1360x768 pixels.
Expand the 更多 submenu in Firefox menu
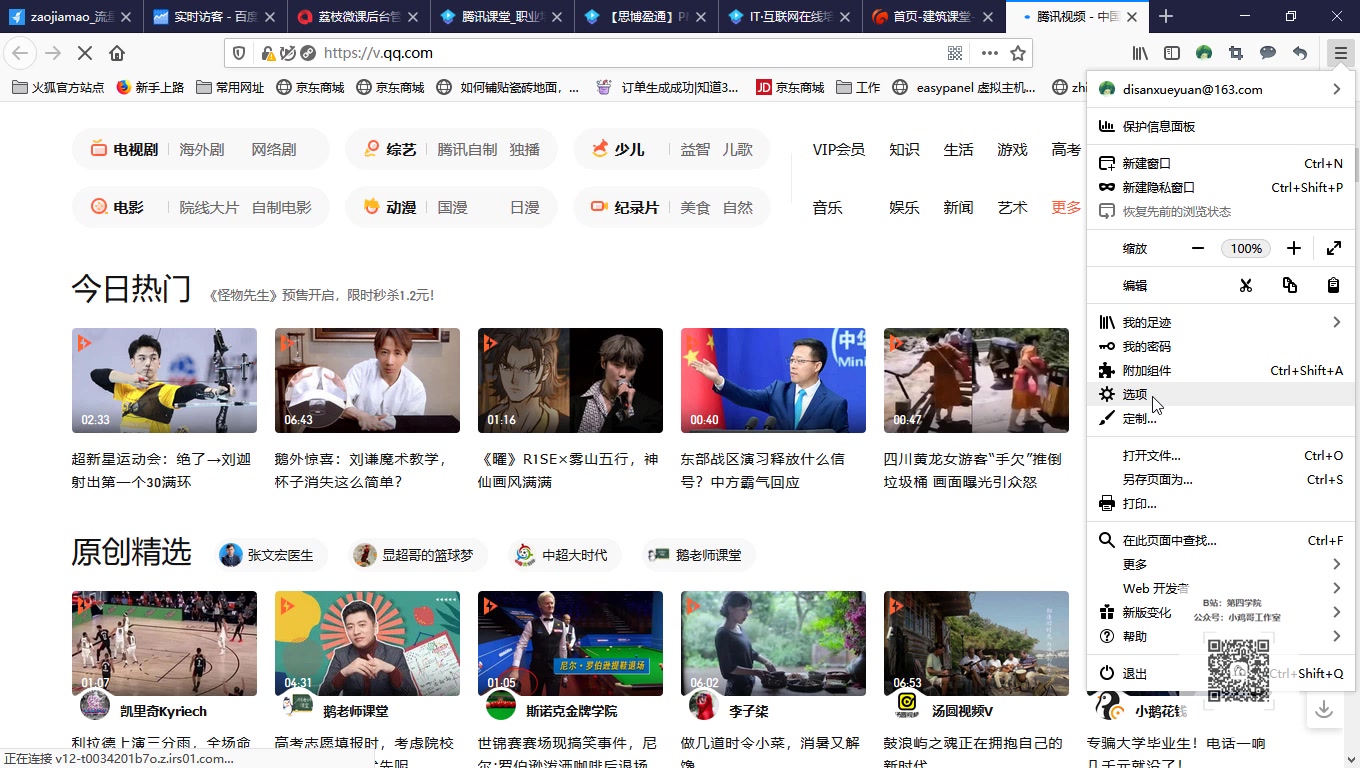click(1221, 564)
